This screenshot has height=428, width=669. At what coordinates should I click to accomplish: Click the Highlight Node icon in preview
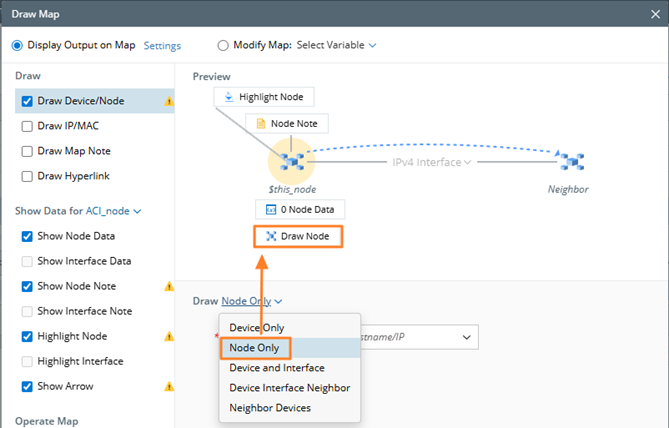(x=229, y=97)
